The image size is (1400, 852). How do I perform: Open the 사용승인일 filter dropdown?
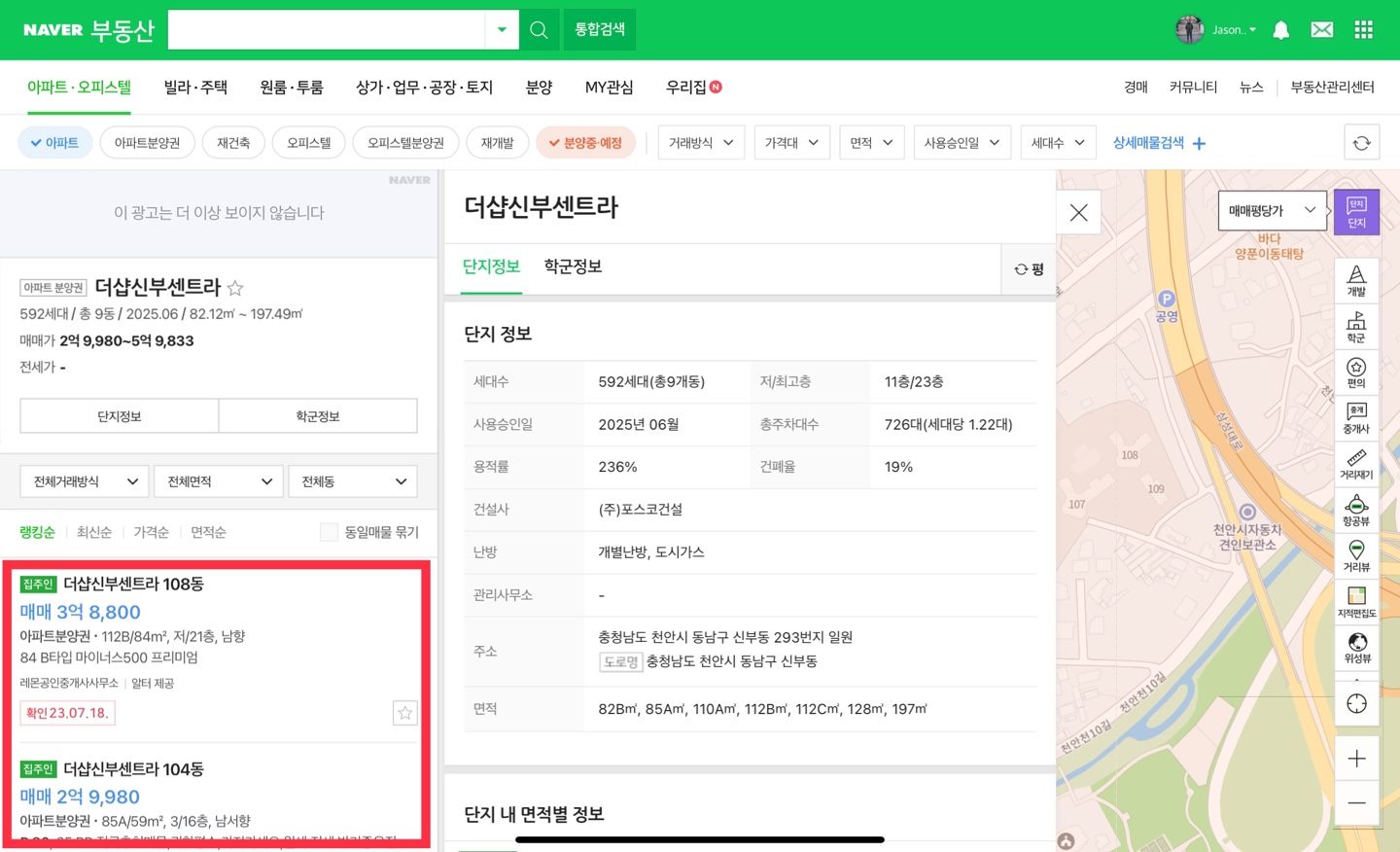pos(962,143)
